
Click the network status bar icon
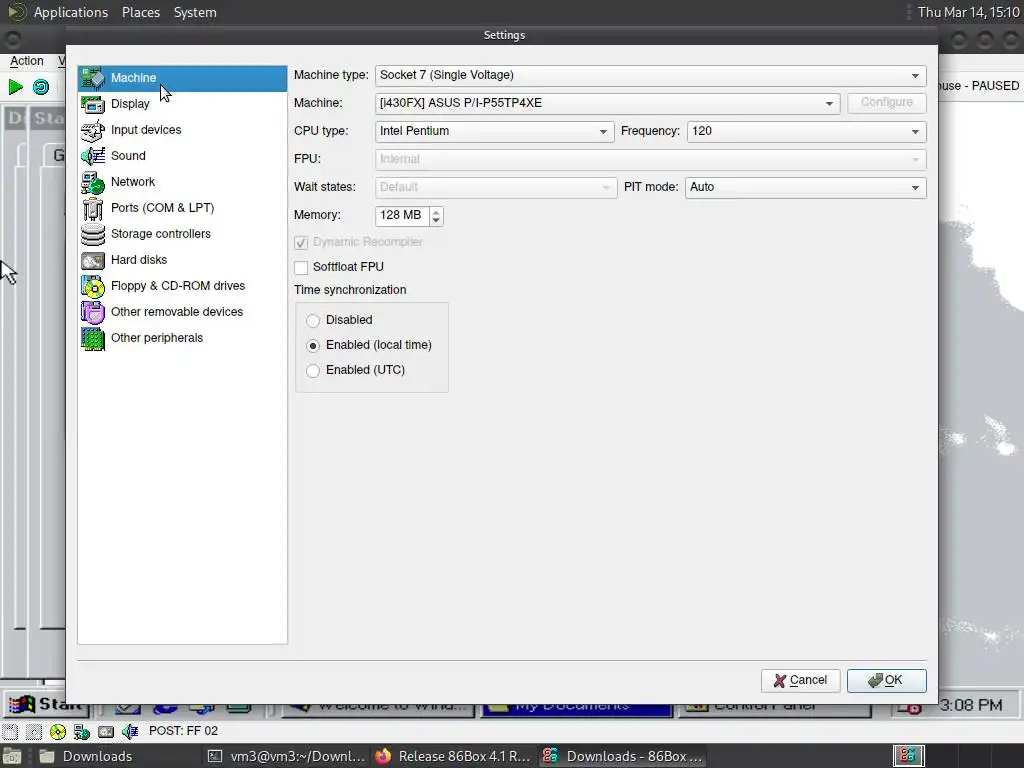click(82, 731)
